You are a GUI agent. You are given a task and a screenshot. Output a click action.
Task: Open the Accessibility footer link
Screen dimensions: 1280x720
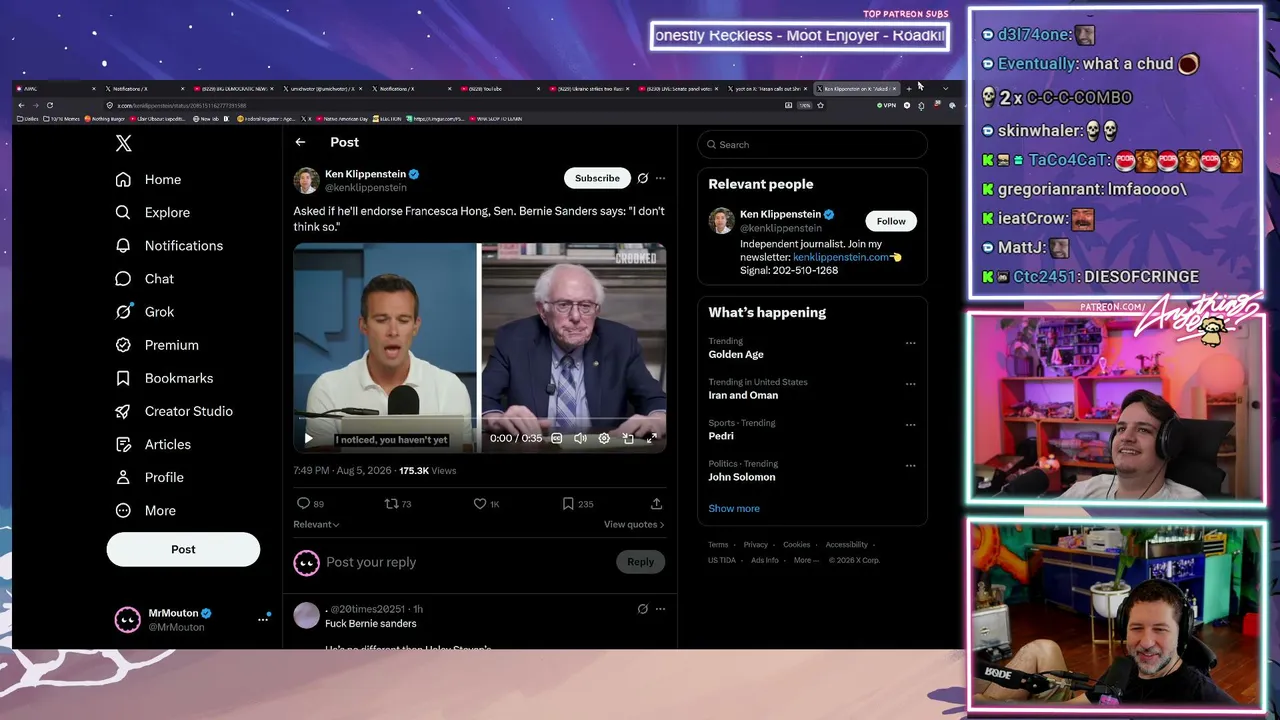847,545
